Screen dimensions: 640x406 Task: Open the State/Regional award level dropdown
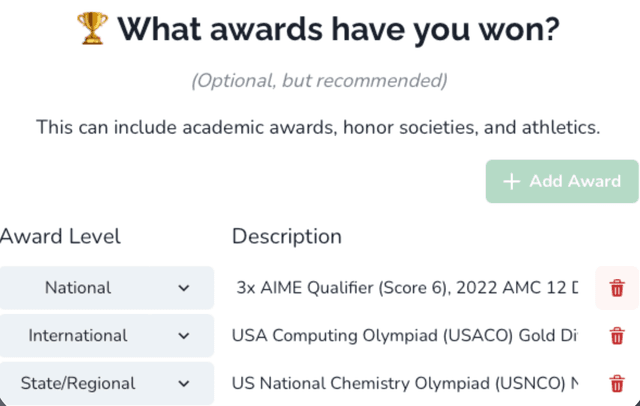click(x=107, y=384)
